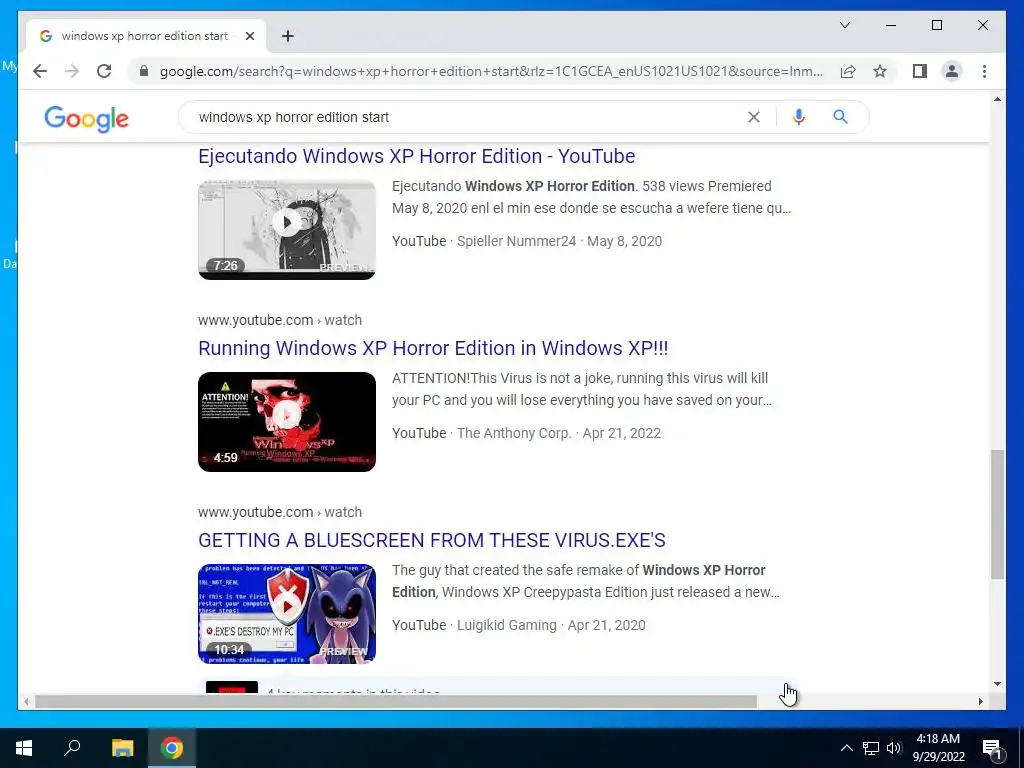This screenshot has width=1024, height=768.
Task: Open clock showing 4:18 AM
Action: tap(938, 748)
